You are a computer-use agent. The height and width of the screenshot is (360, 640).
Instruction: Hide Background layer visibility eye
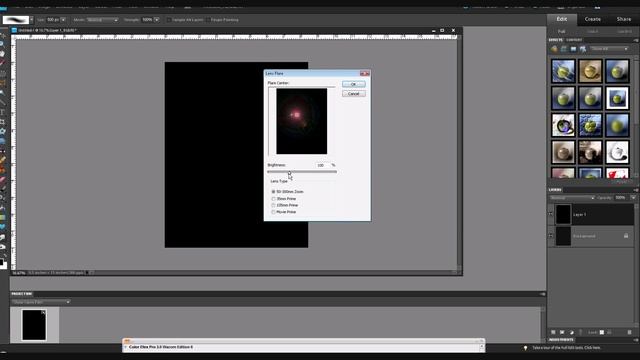click(551, 236)
